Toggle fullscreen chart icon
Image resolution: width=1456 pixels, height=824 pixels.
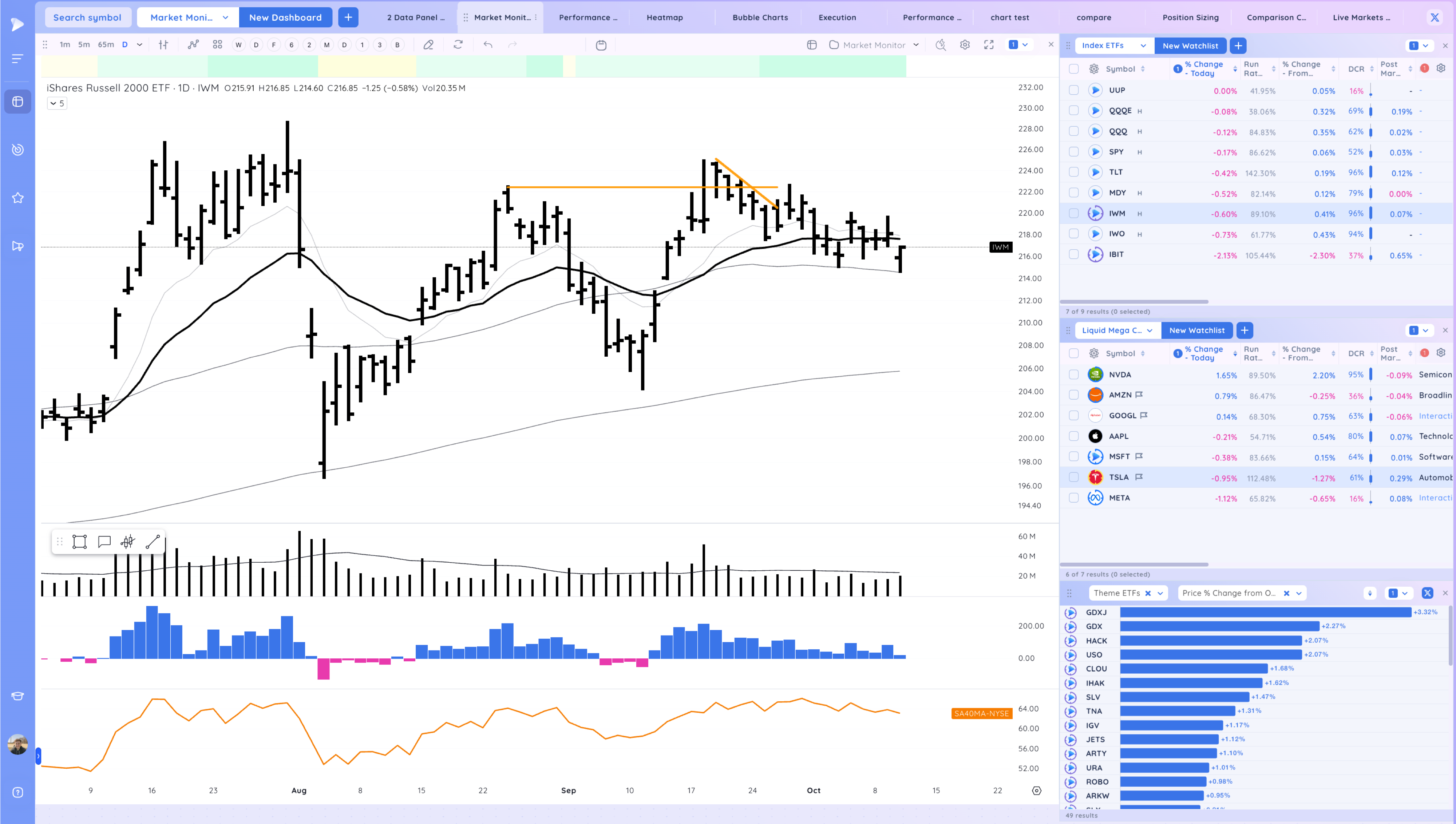coord(989,45)
